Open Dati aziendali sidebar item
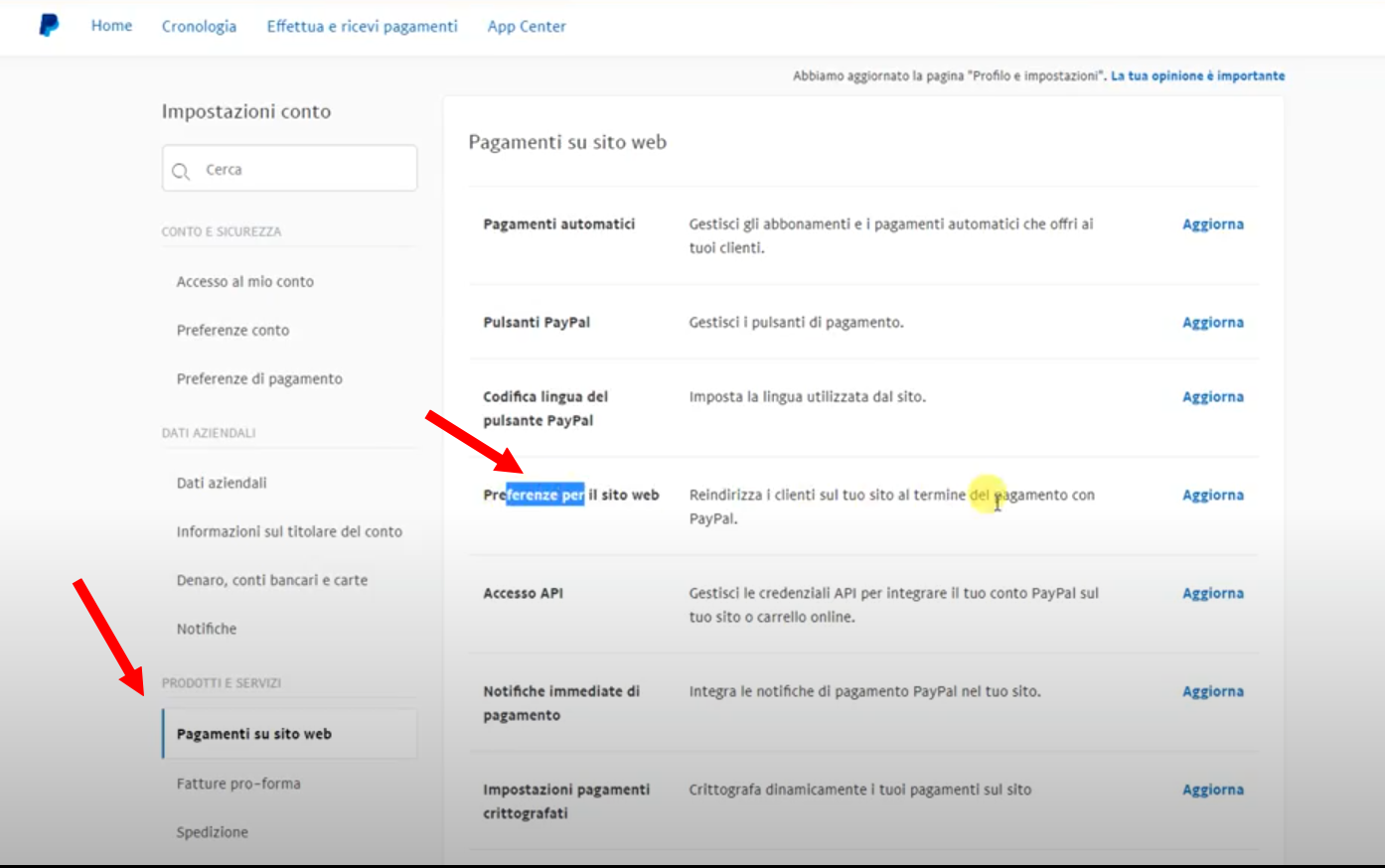 click(222, 484)
